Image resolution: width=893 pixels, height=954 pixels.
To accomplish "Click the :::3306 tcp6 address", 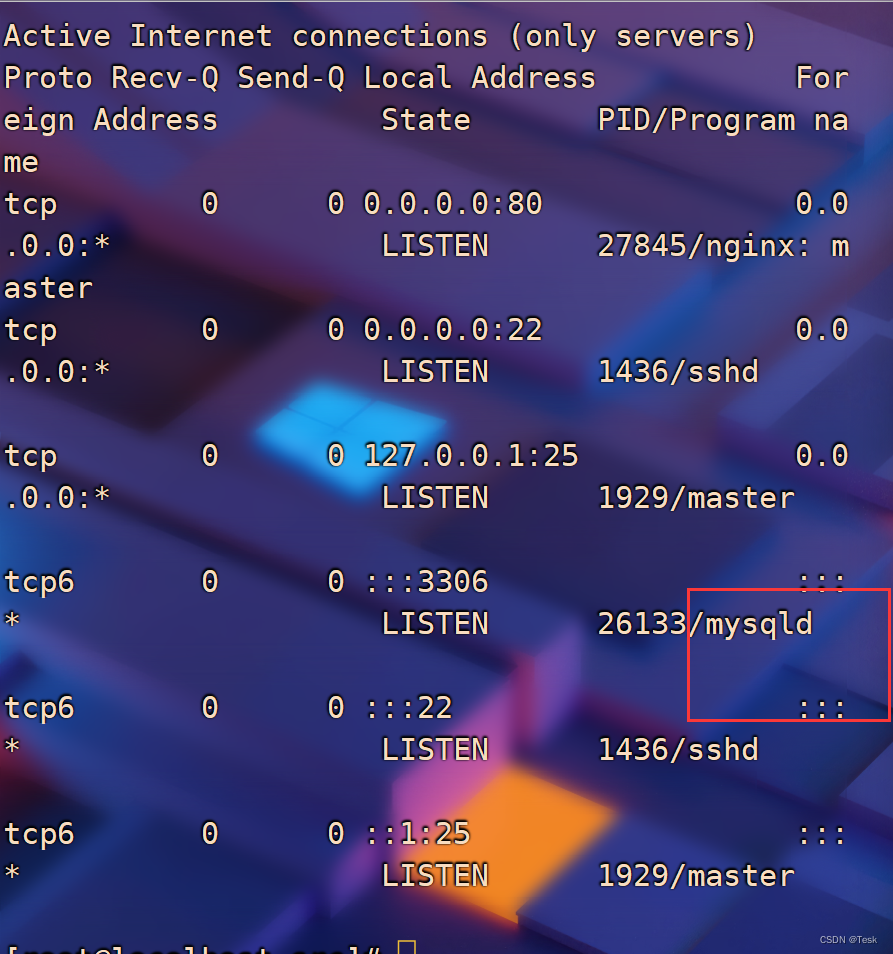I will tap(424, 581).
